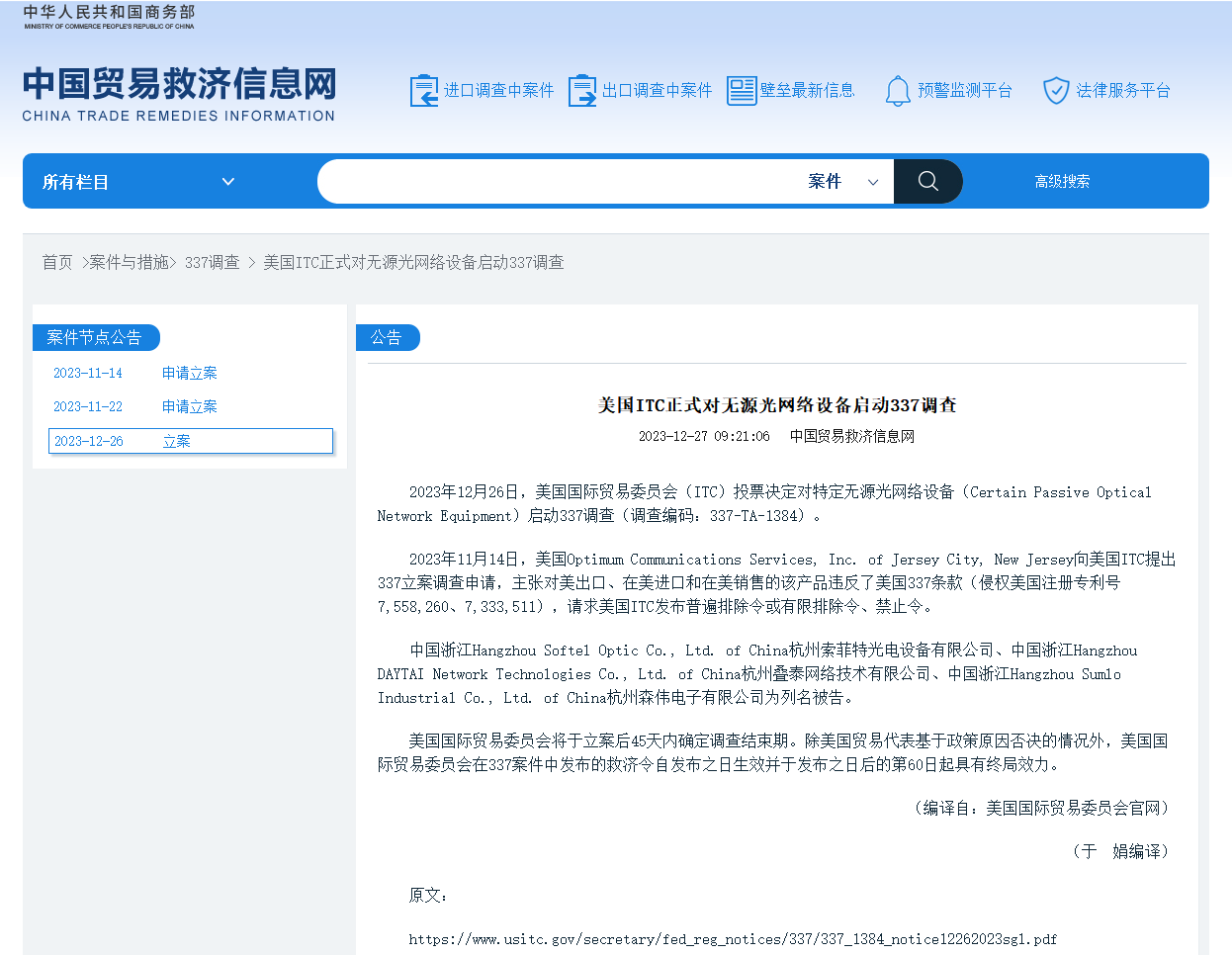Click the 中华人民共和国商务部 header logo

coord(109,17)
